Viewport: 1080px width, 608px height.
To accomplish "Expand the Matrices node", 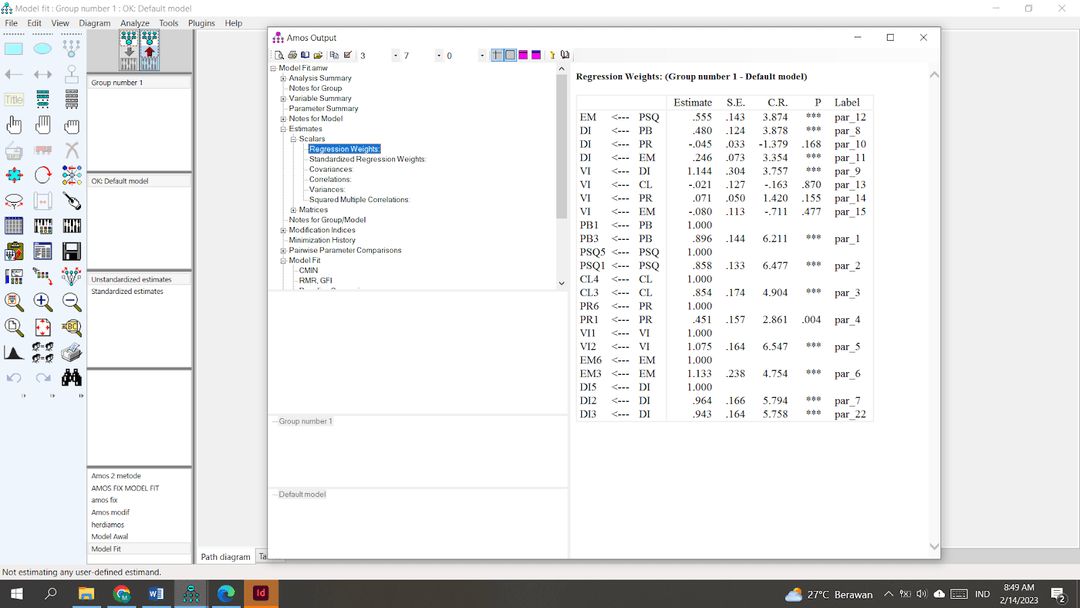I will [293, 210].
